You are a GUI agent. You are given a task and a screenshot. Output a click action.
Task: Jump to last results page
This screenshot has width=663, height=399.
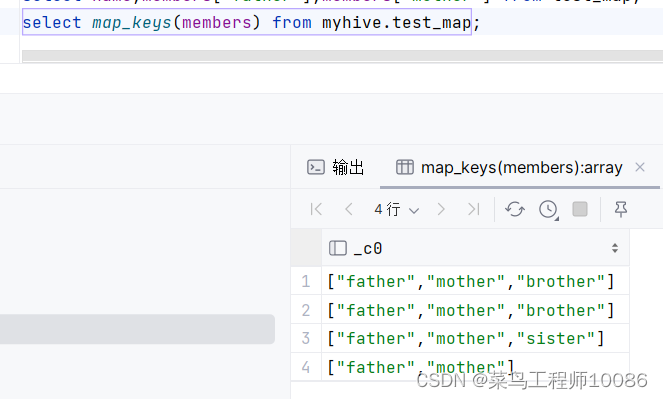pos(474,209)
